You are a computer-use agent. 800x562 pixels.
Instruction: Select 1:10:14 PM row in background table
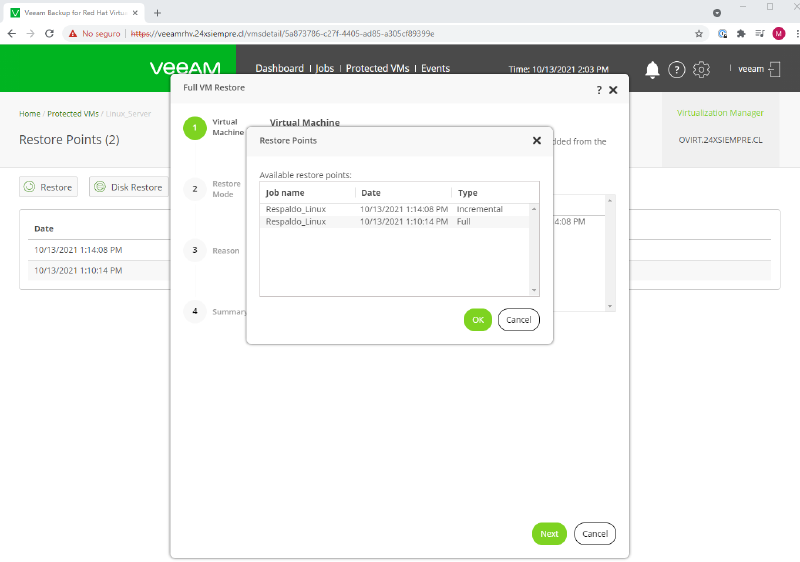[99, 270]
